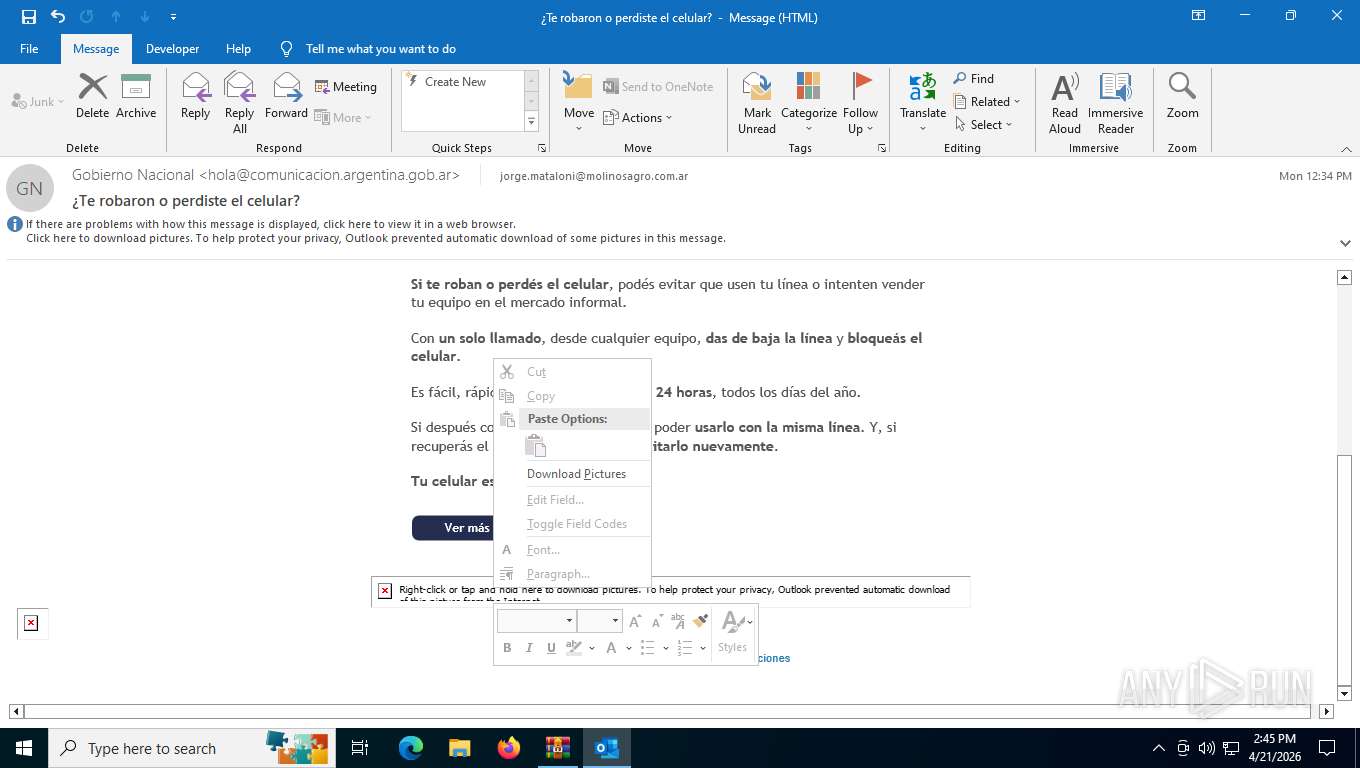Click the Undo arrow in quick access toolbar
Image resolution: width=1360 pixels, height=768 pixels.
(x=58, y=16)
